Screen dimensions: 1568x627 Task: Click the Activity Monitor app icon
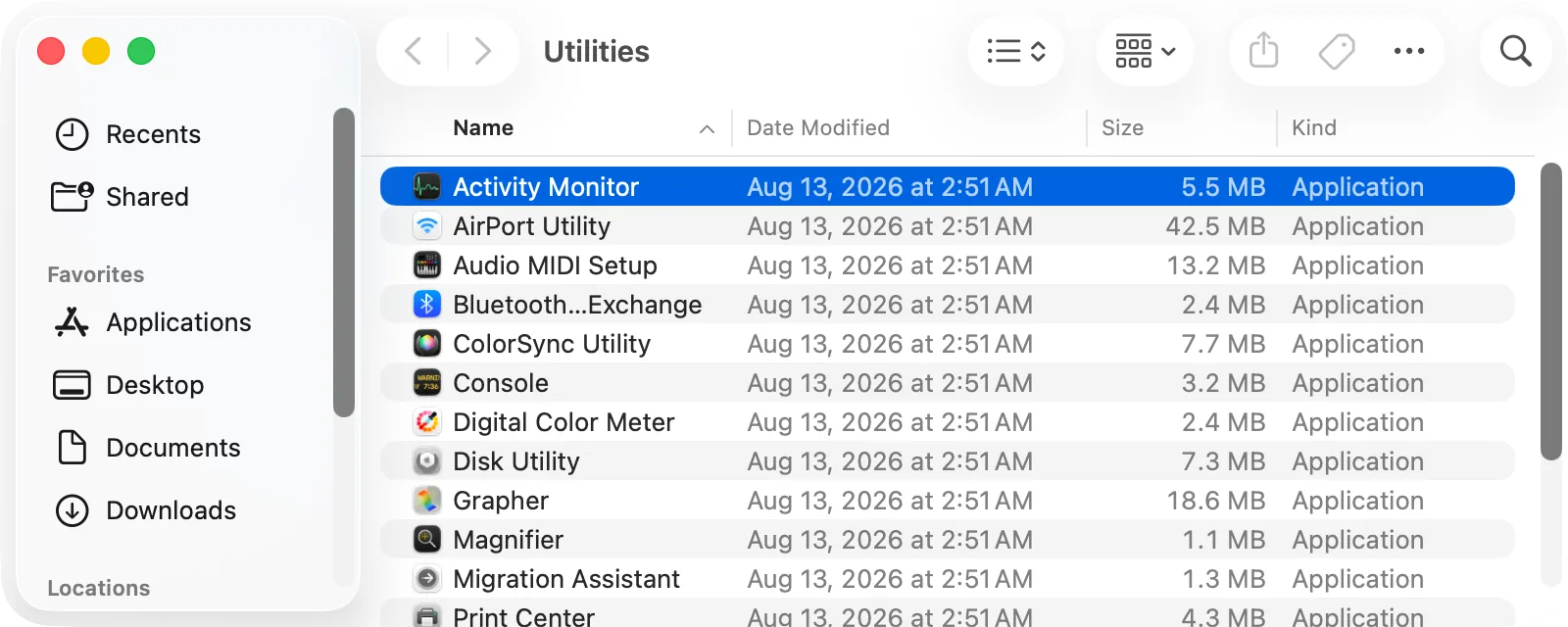(426, 186)
